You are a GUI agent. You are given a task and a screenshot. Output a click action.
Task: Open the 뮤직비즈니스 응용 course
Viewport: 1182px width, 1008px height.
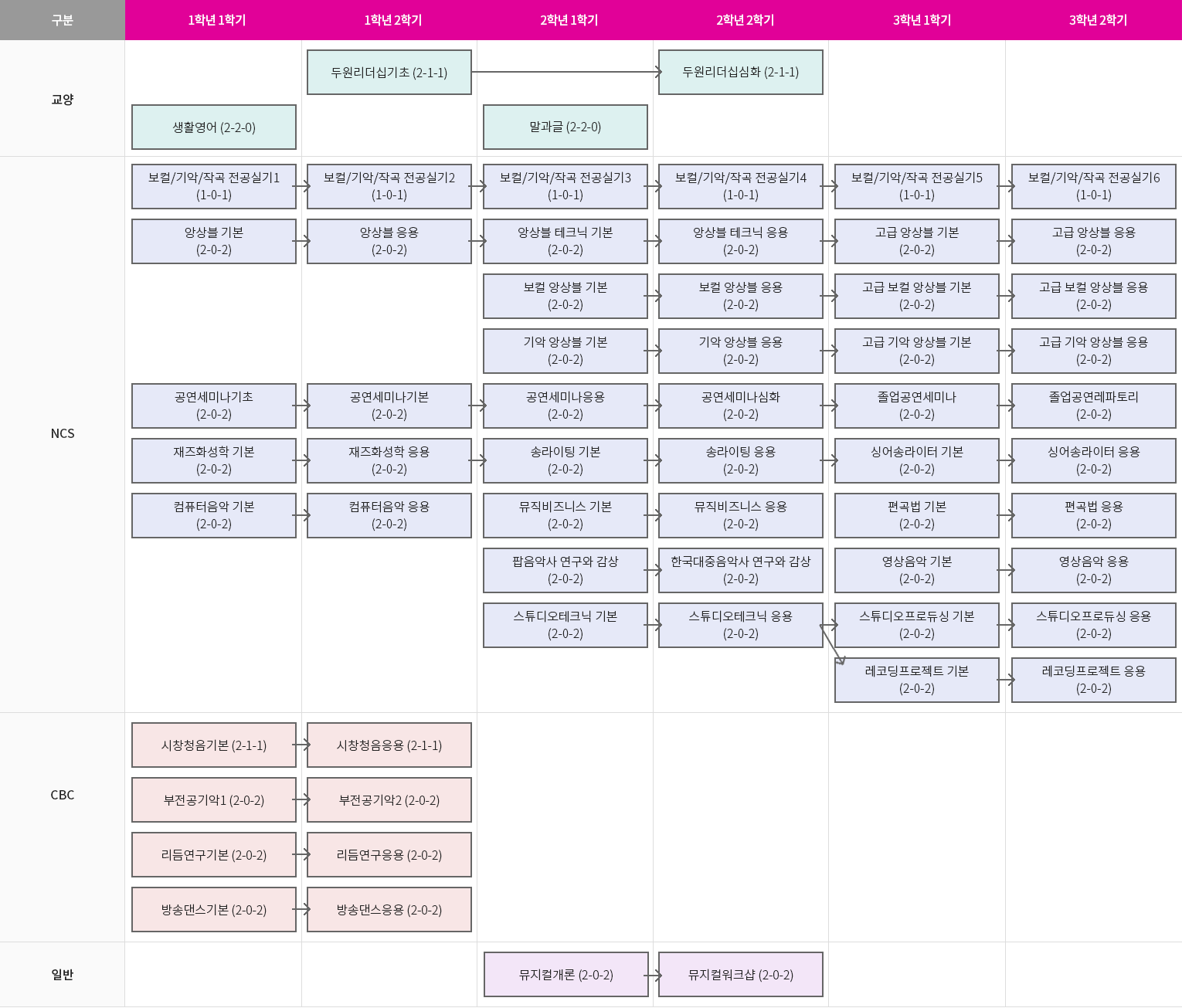click(x=741, y=515)
